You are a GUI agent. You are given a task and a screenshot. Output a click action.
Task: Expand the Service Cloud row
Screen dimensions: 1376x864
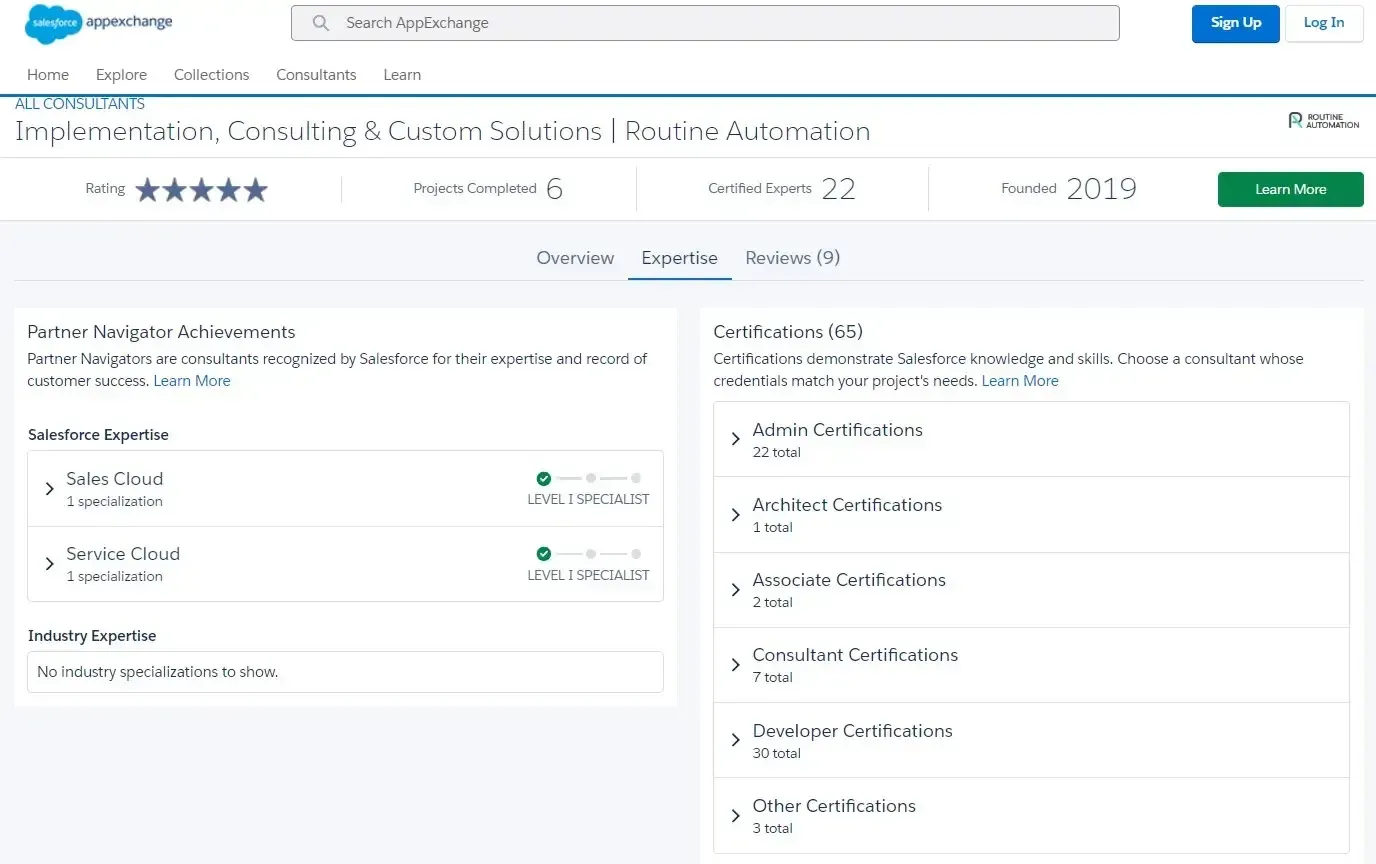(x=345, y=564)
